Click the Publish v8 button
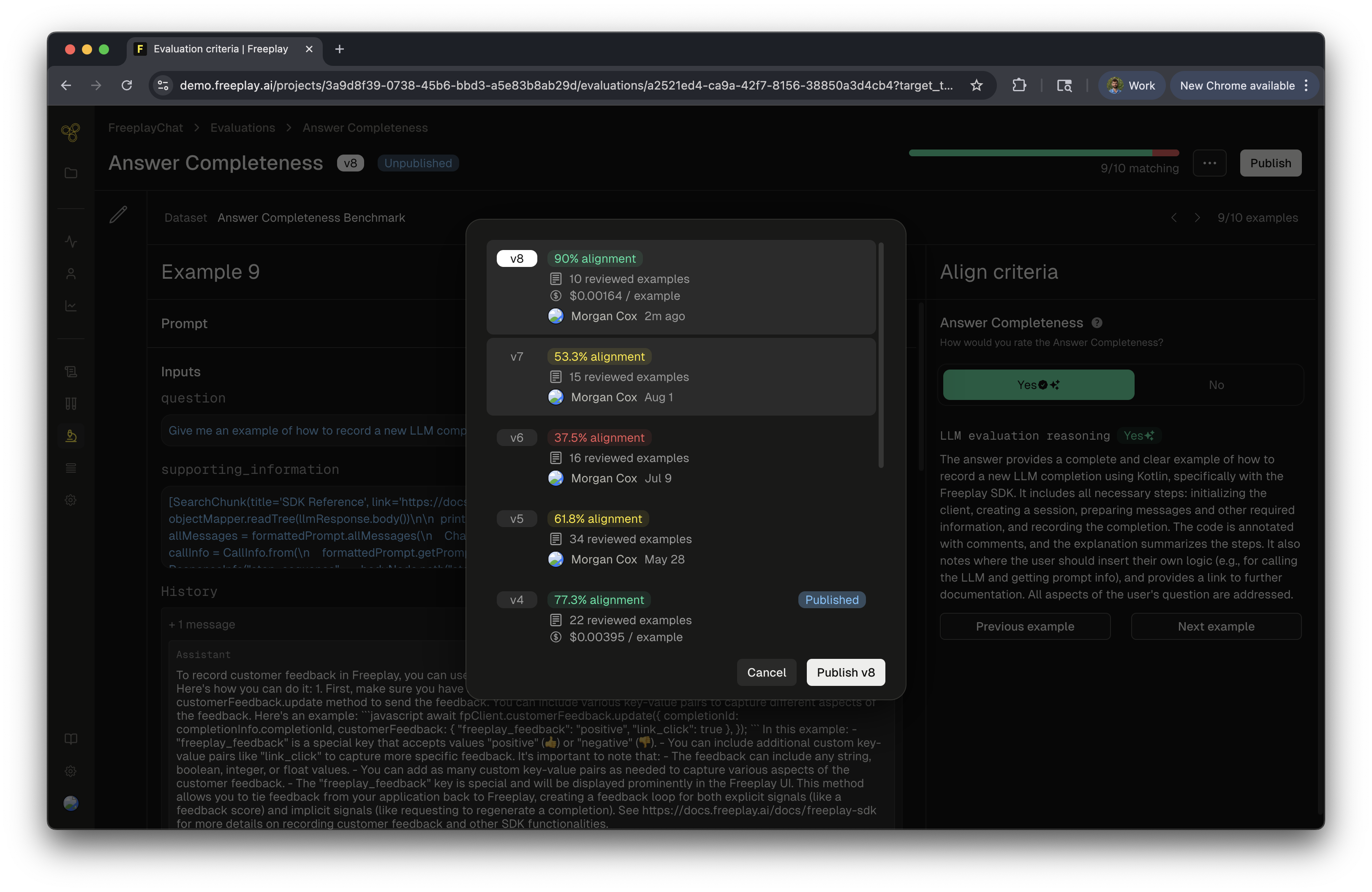The image size is (1372, 892). coord(845,672)
